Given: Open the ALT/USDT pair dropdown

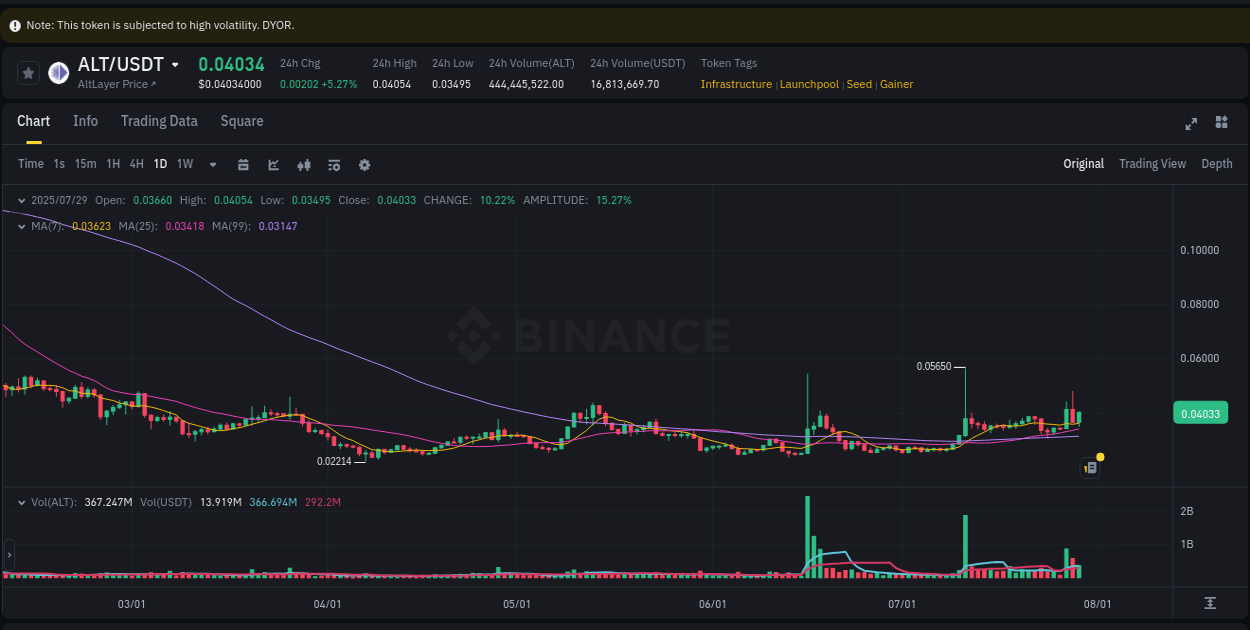Looking at the screenshot, I should point(176,64).
